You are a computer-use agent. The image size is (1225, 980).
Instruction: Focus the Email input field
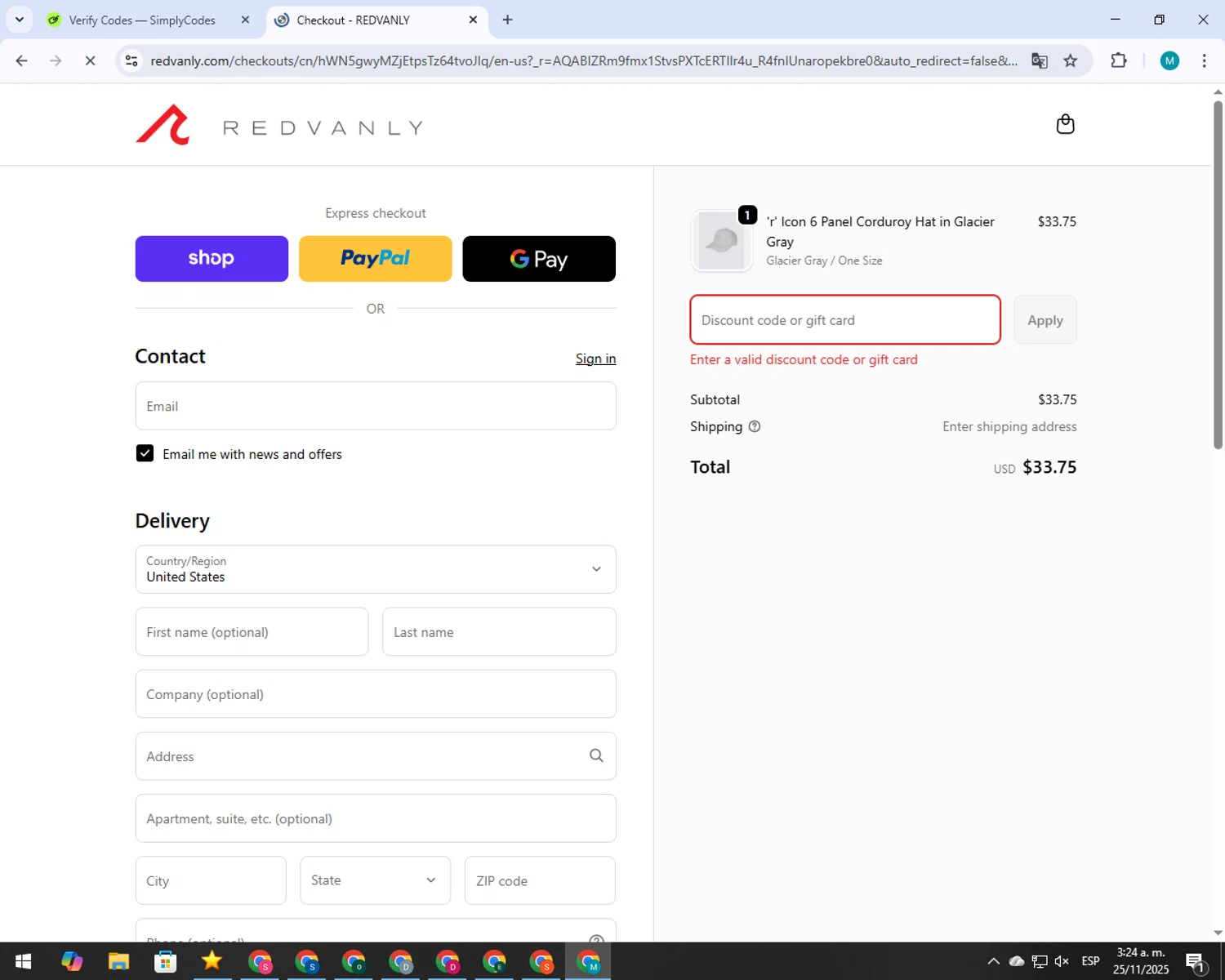(376, 406)
